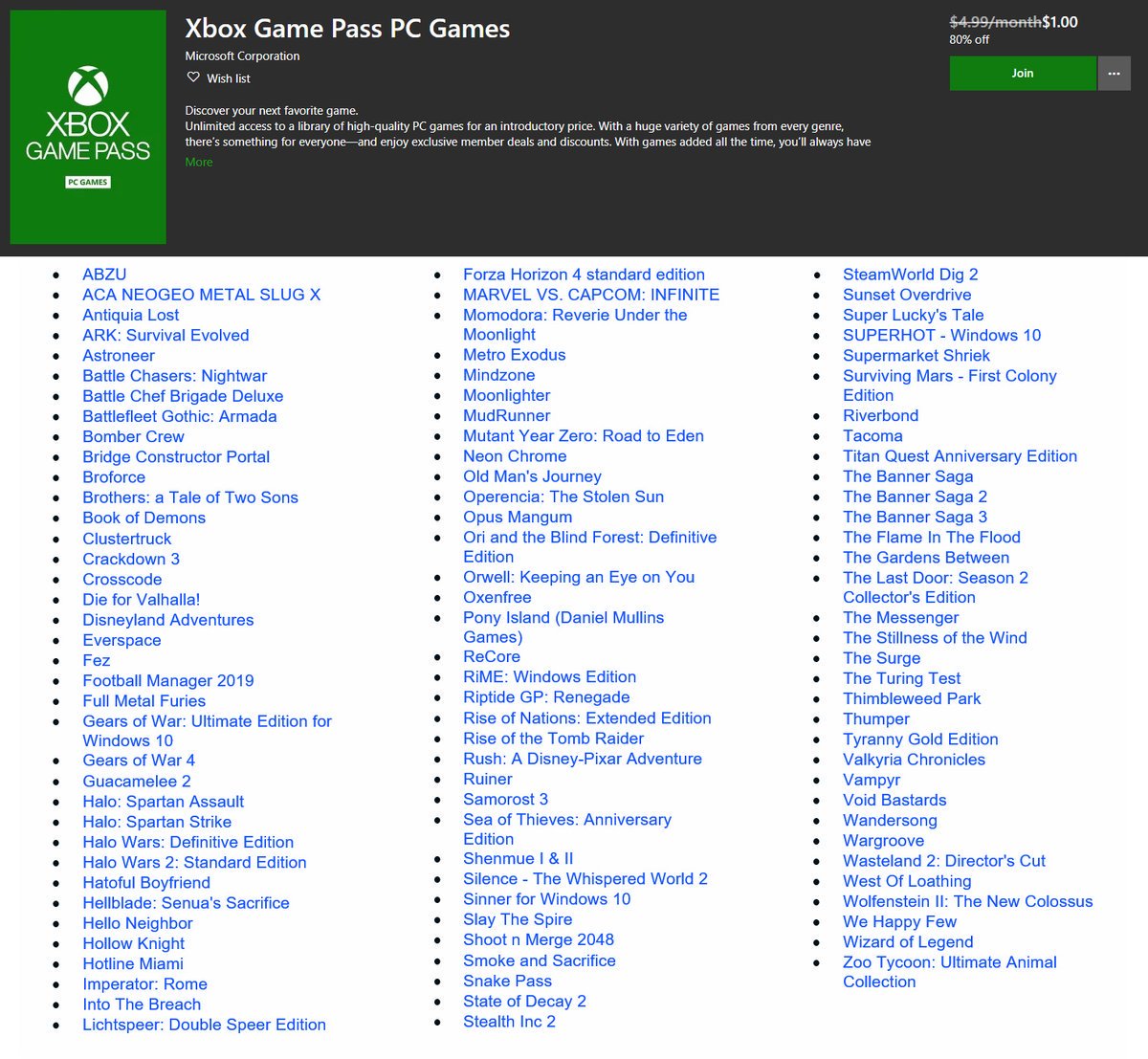Click Wolfenstein II: The New Colossus
The width and height of the screenshot is (1148, 1059).
point(968,901)
